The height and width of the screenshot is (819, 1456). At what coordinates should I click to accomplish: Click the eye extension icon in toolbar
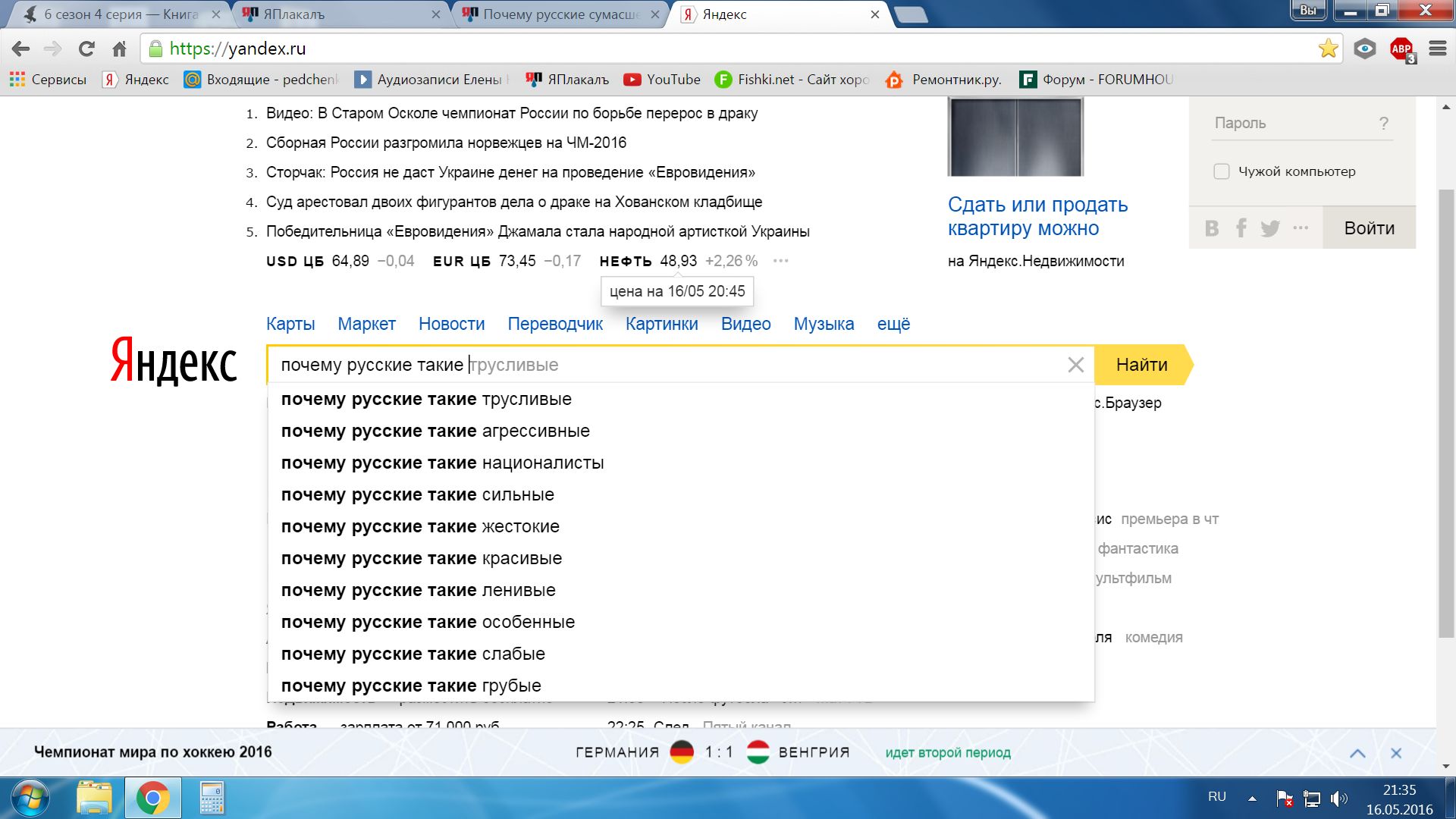click(x=1365, y=49)
